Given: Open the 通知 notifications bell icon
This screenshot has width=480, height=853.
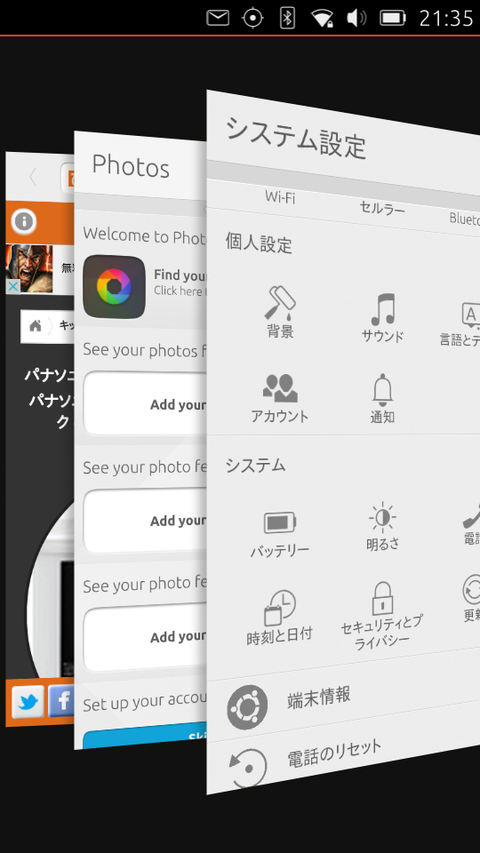Looking at the screenshot, I should [382, 399].
